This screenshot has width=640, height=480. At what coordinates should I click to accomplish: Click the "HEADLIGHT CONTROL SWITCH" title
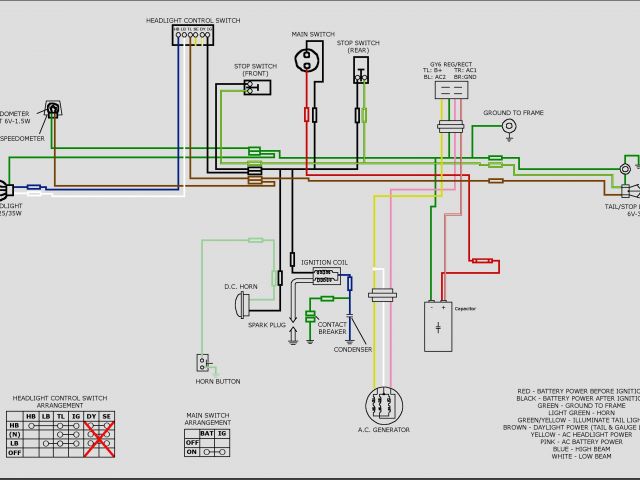click(193, 20)
